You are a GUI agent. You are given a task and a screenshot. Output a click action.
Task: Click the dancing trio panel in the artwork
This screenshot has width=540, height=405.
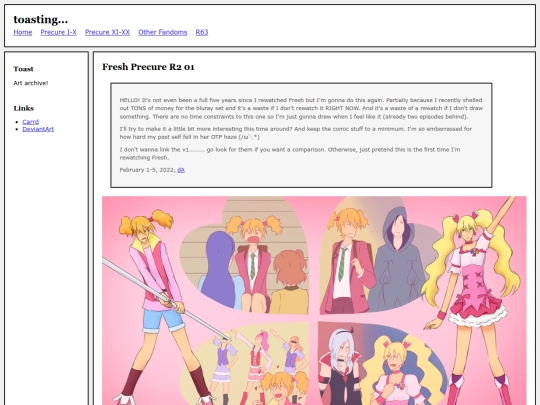click(246, 363)
